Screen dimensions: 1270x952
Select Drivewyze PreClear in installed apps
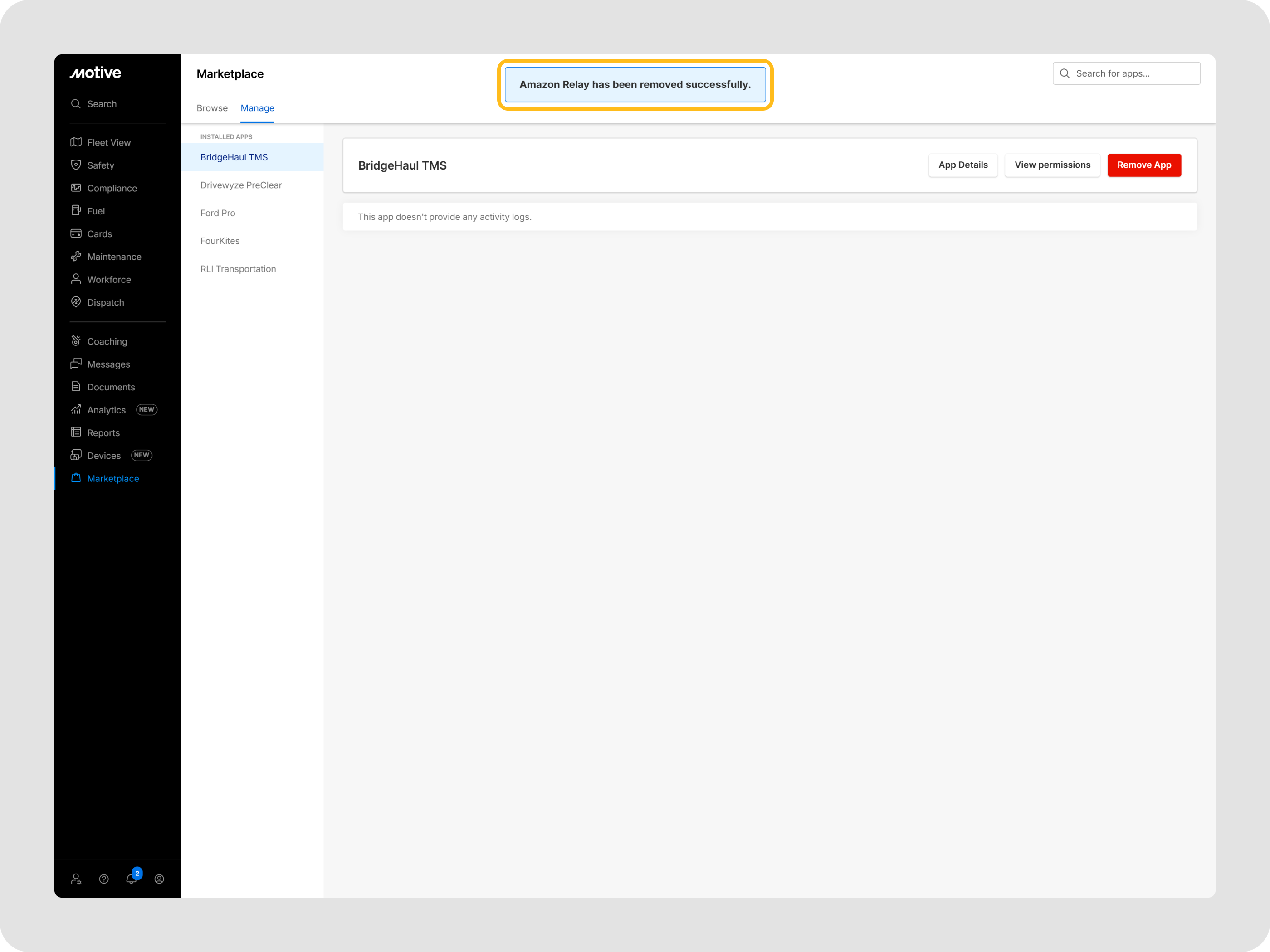(x=241, y=185)
